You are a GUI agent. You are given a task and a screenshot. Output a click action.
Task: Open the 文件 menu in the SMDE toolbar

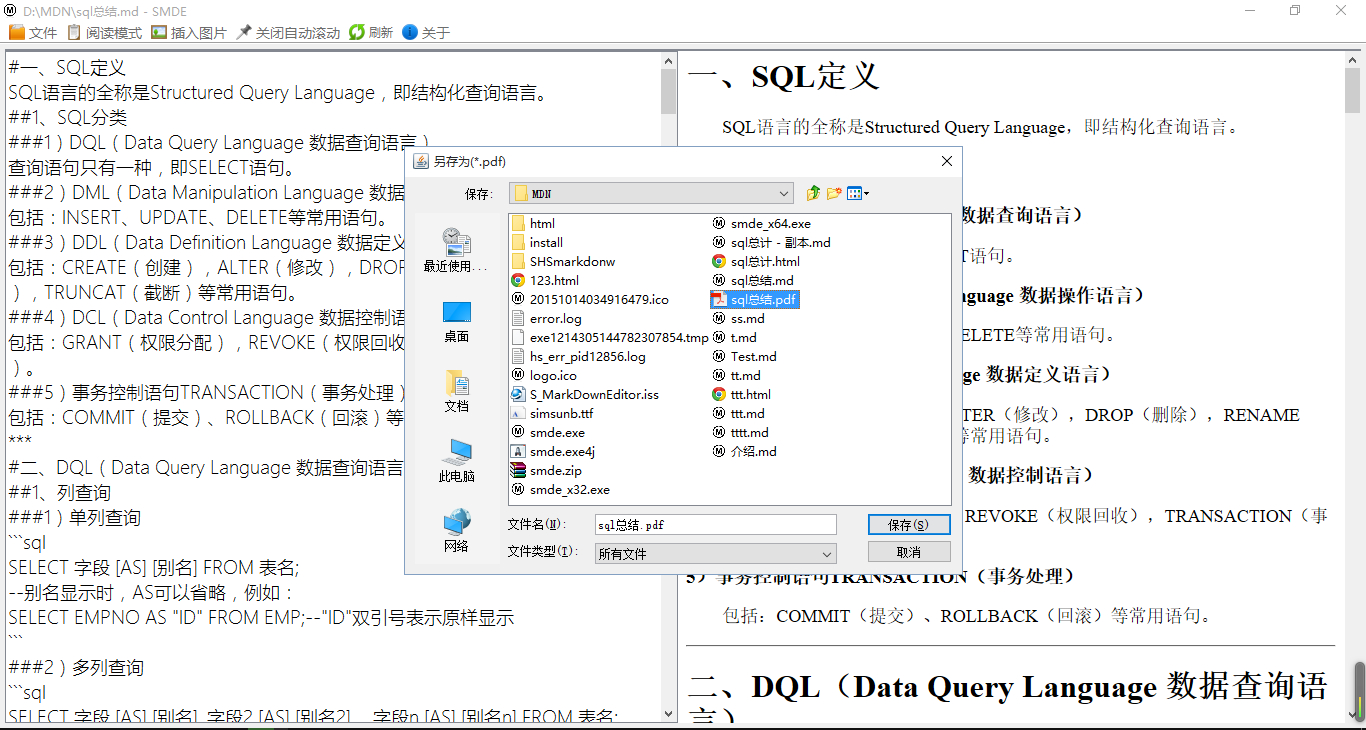tap(33, 33)
